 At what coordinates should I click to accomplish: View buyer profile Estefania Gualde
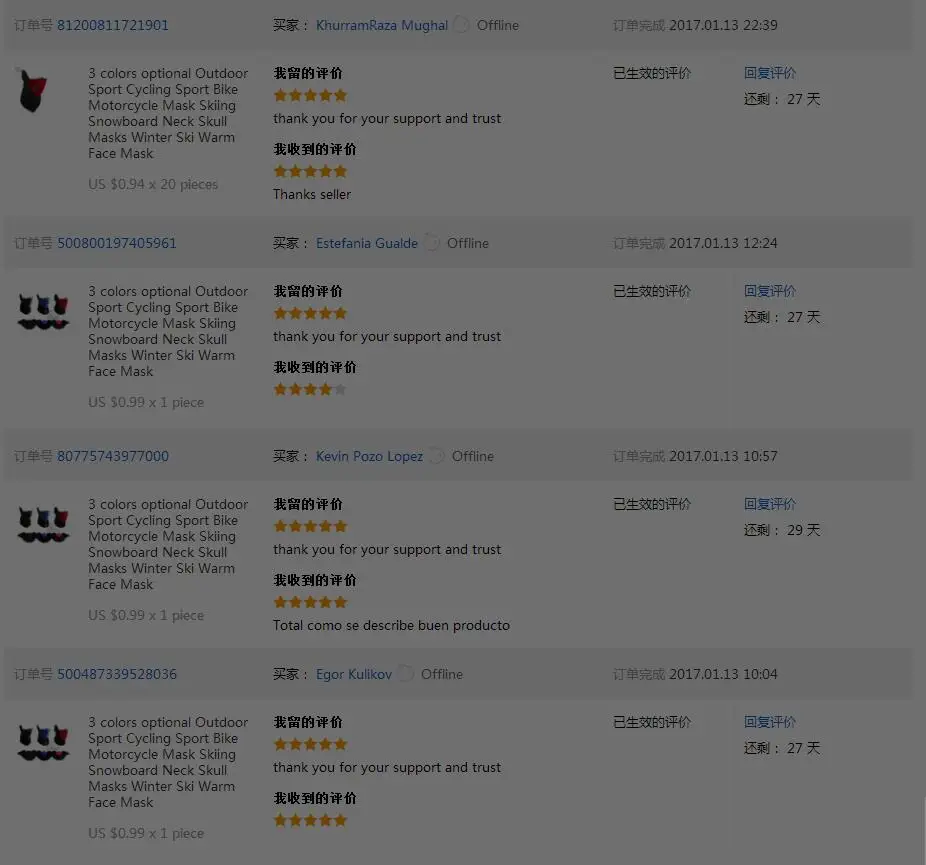click(367, 243)
